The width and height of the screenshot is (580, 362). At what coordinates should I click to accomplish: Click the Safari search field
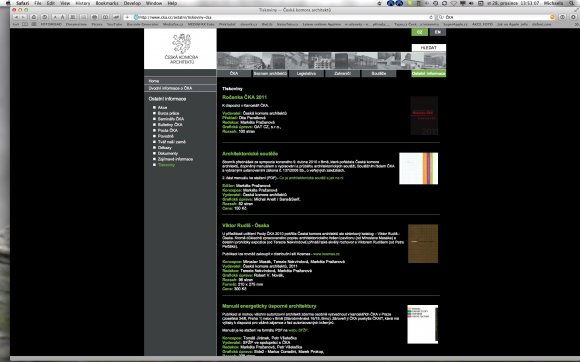point(496,17)
